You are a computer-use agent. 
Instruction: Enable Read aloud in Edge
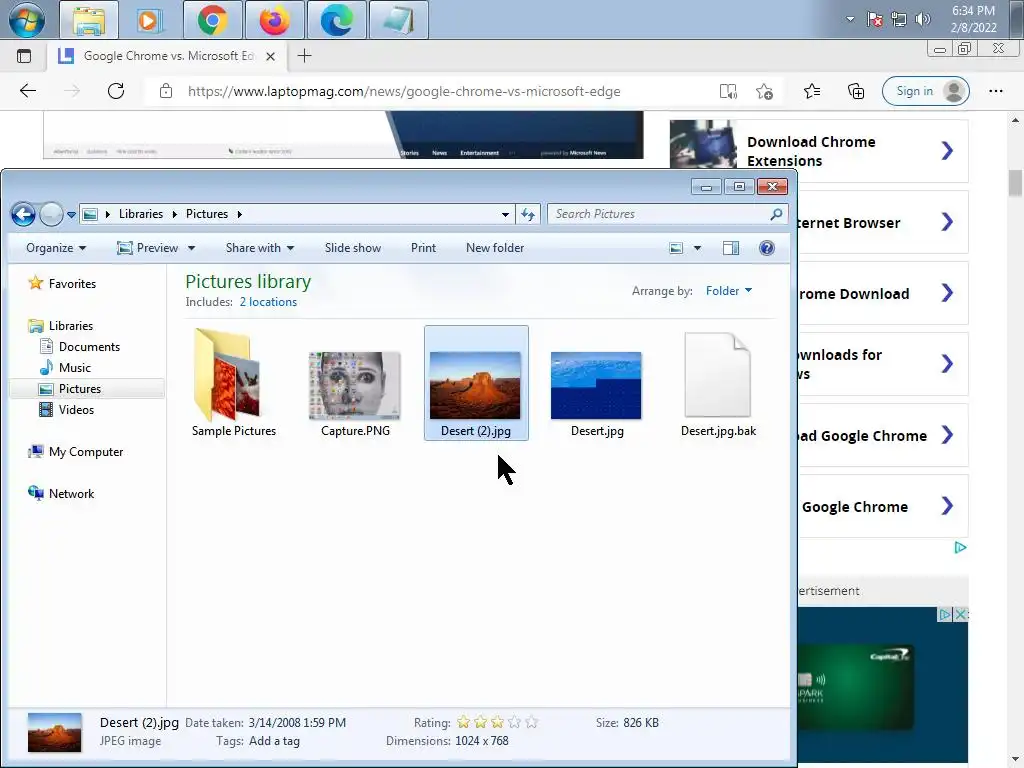(728, 91)
